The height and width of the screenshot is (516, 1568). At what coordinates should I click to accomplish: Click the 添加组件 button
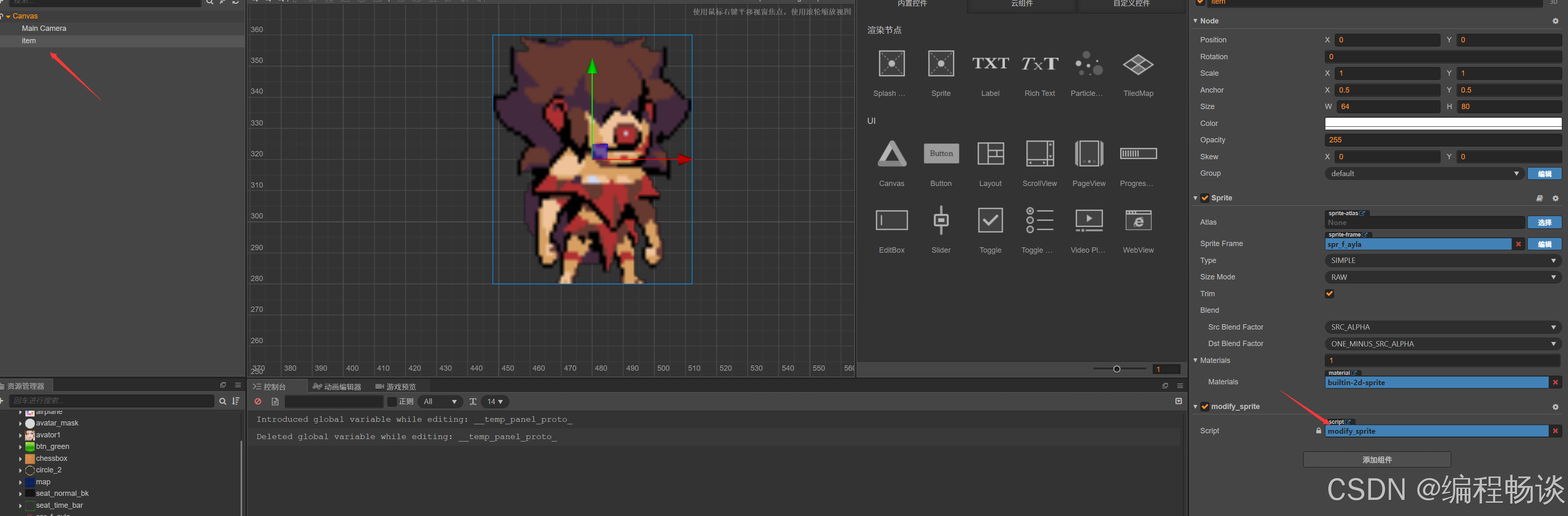tap(1376, 460)
